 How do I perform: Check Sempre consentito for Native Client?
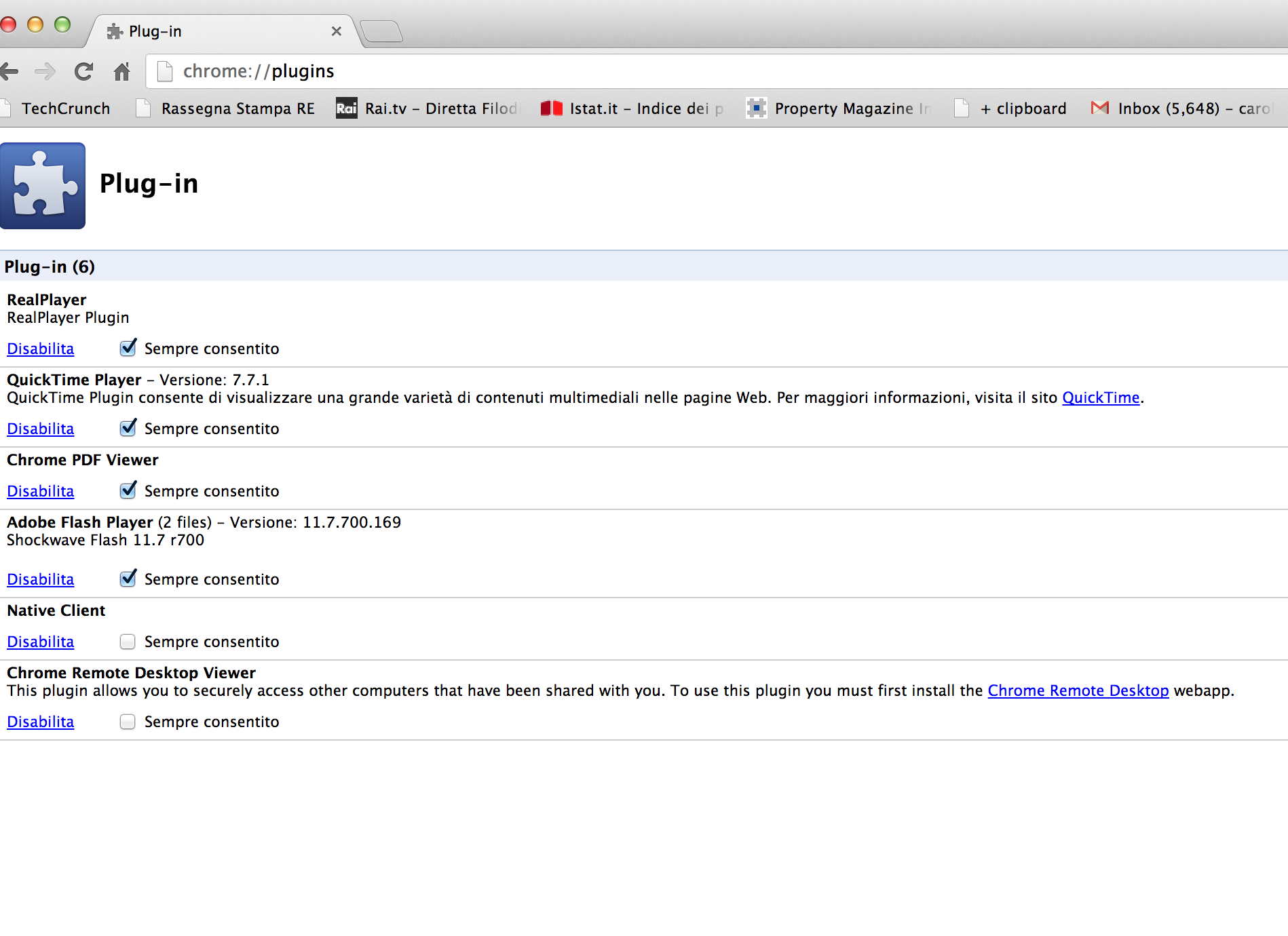[128, 642]
